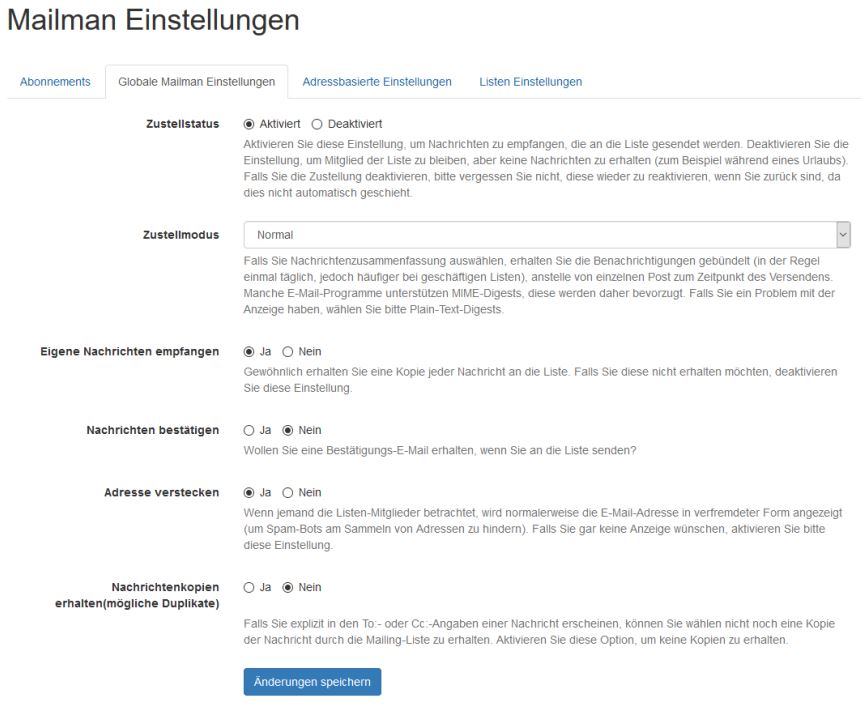Image resolution: width=861 pixels, height=704 pixels.
Task: Set Nachrichten bestätigen to Nein
Action: pyautogui.click(x=288, y=430)
